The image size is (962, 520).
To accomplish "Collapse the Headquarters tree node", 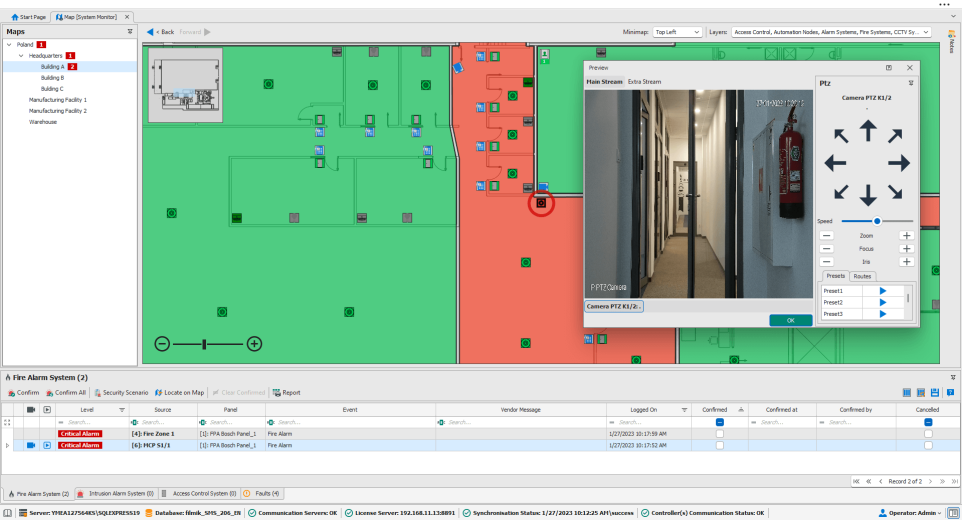I will (21, 56).
